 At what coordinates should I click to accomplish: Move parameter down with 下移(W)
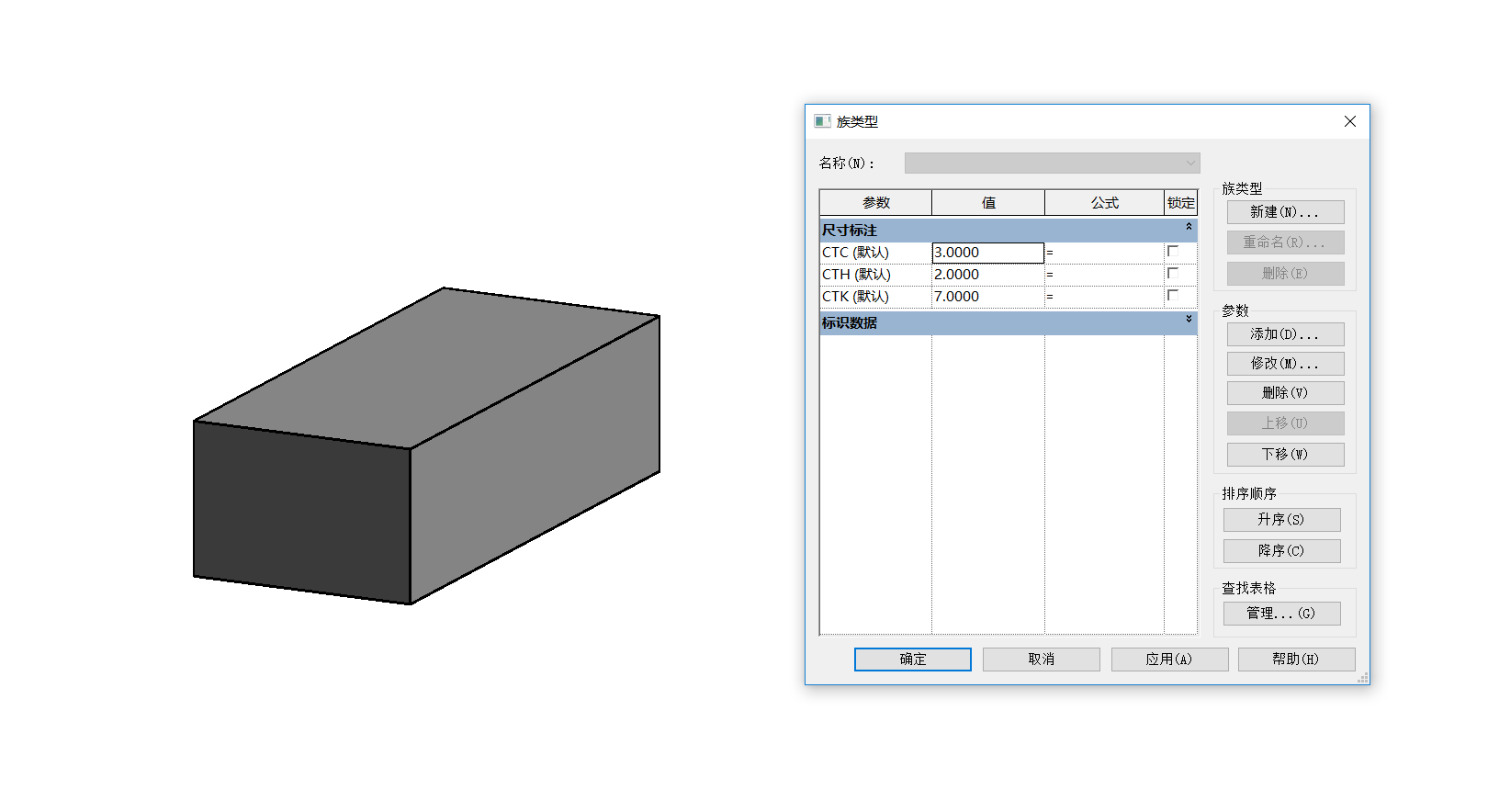point(1285,455)
